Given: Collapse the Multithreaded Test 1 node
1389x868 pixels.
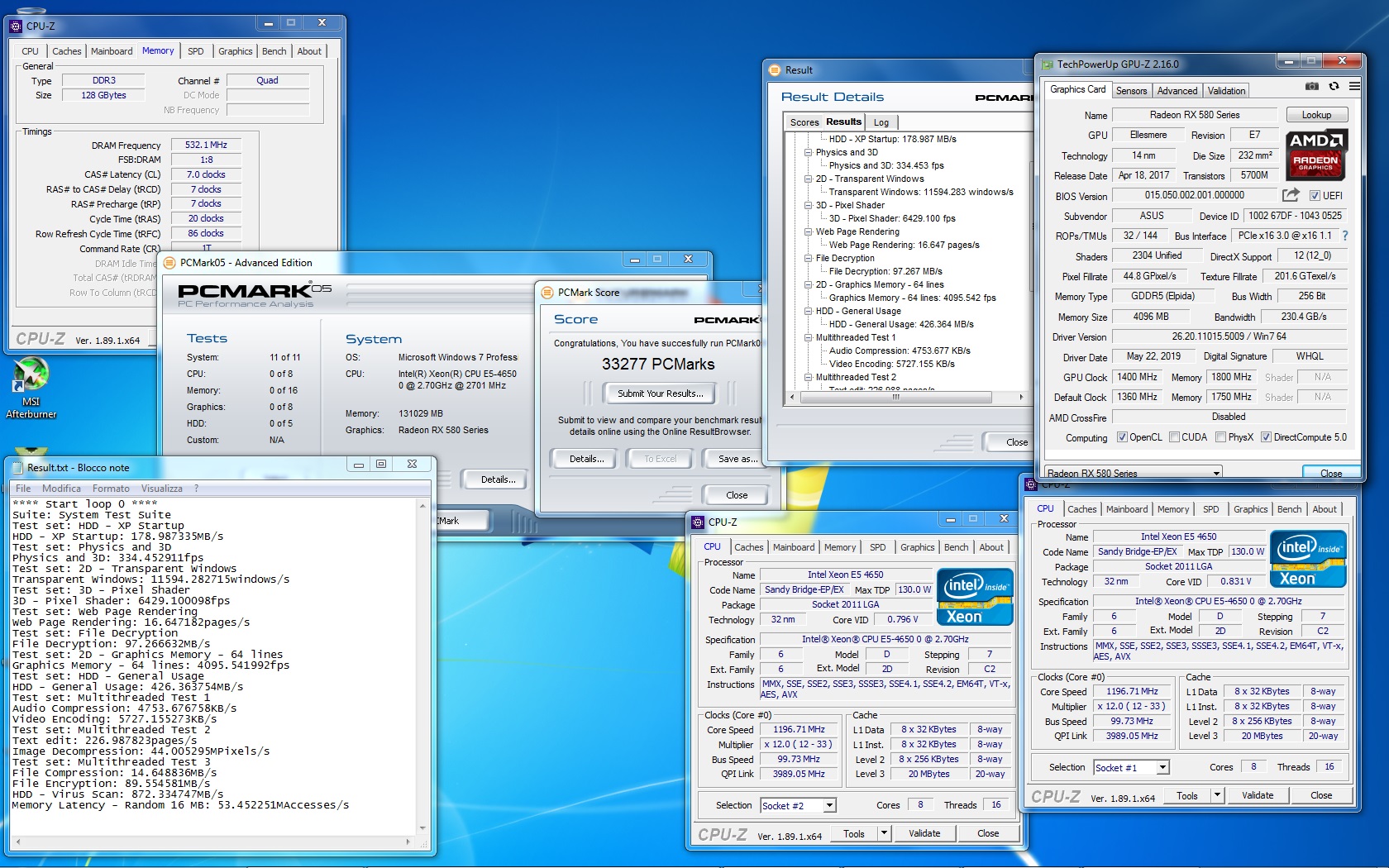Looking at the screenshot, I should (809, 337).
